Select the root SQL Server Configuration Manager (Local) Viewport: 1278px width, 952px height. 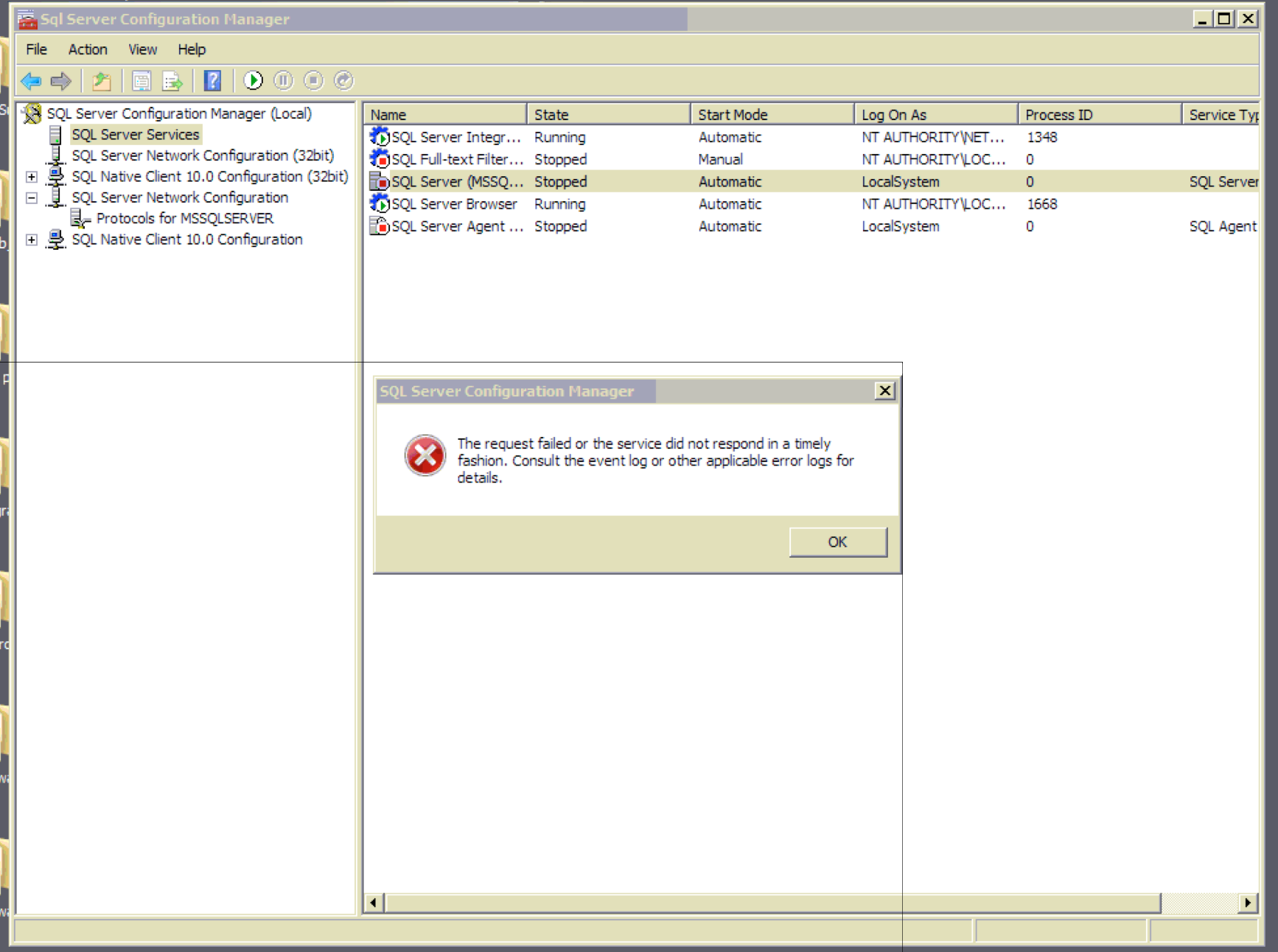tap(179, 113)
